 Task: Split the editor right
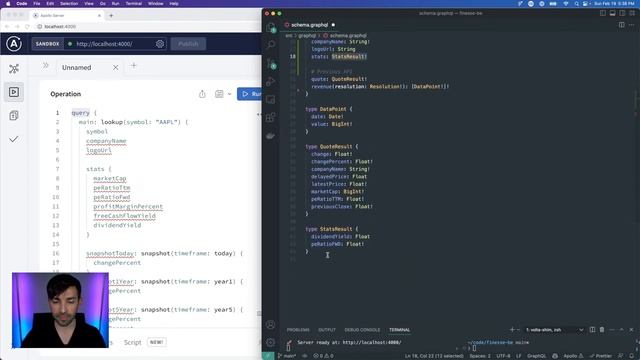[x=621, y=25]
